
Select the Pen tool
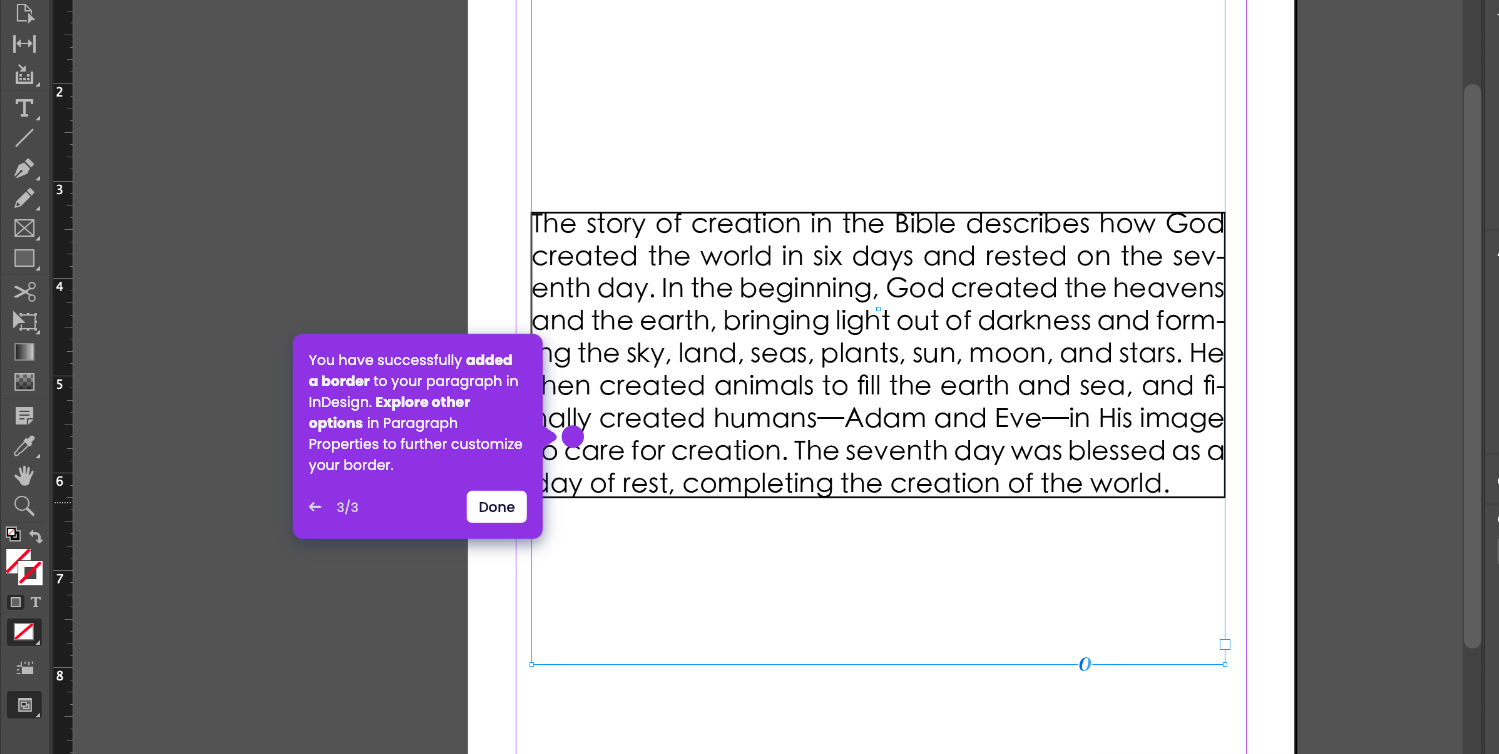coord(25,168)
